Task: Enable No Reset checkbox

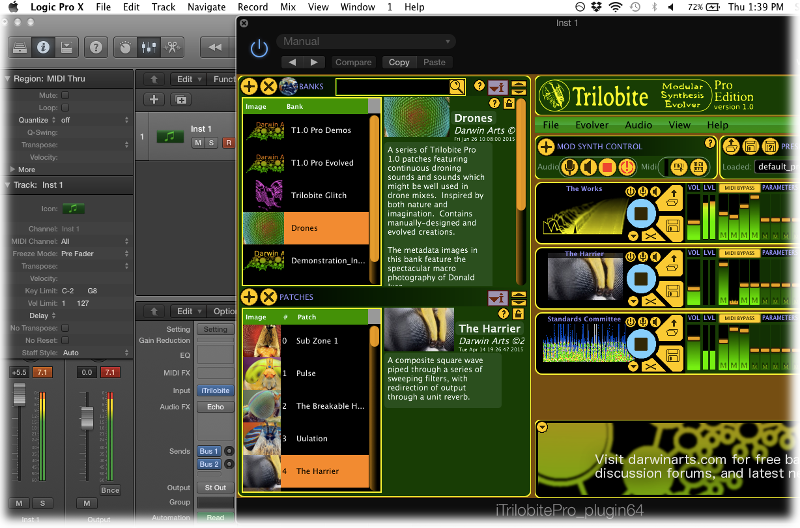Action: point(65,340)
